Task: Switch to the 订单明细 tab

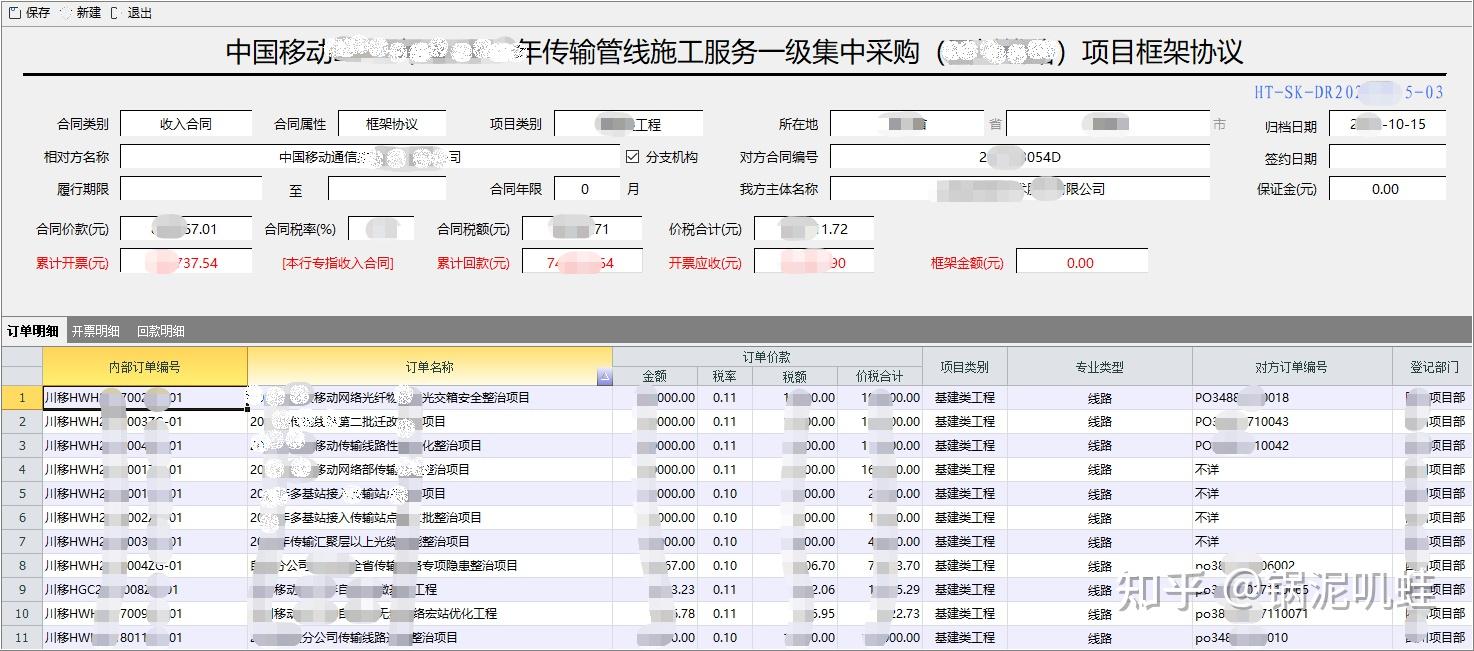Action: [33, 331]
